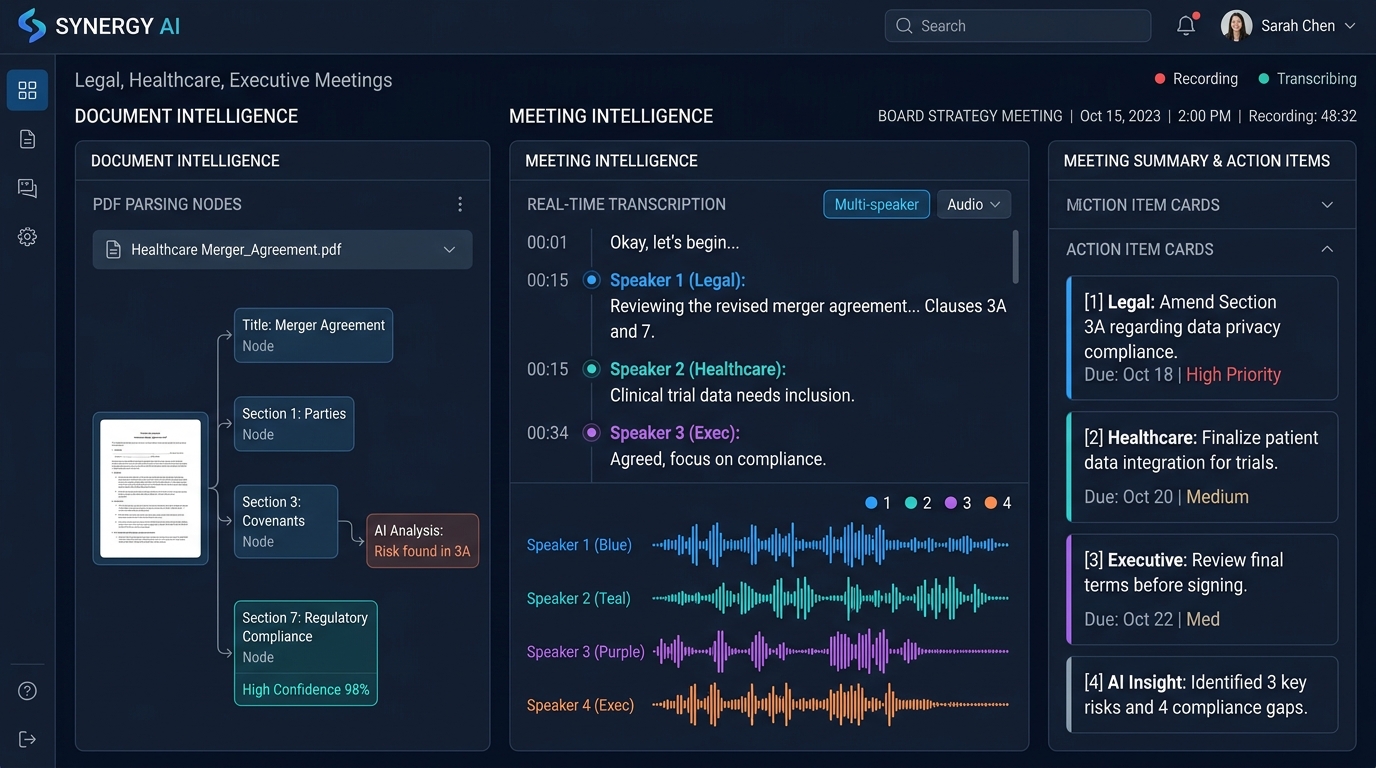Click the logout icon in sidebar

(27, 739)
